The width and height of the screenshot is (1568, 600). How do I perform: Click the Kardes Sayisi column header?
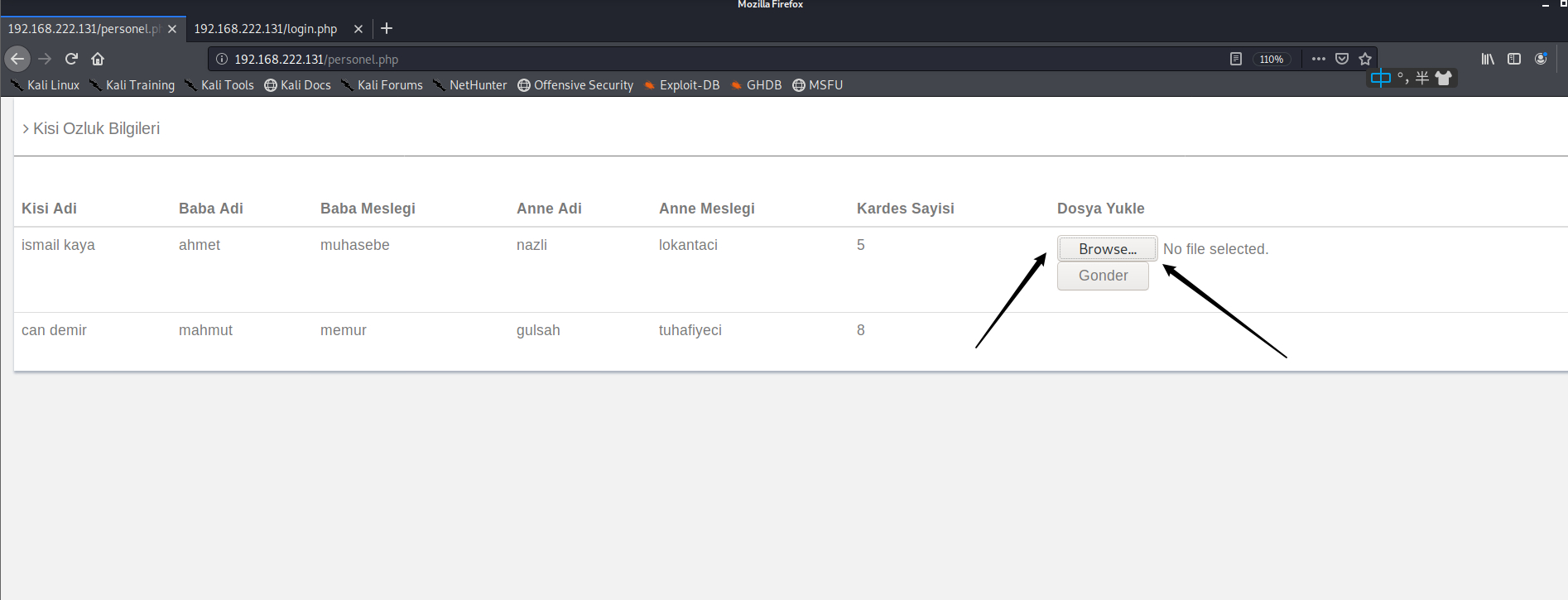[905, 209]
